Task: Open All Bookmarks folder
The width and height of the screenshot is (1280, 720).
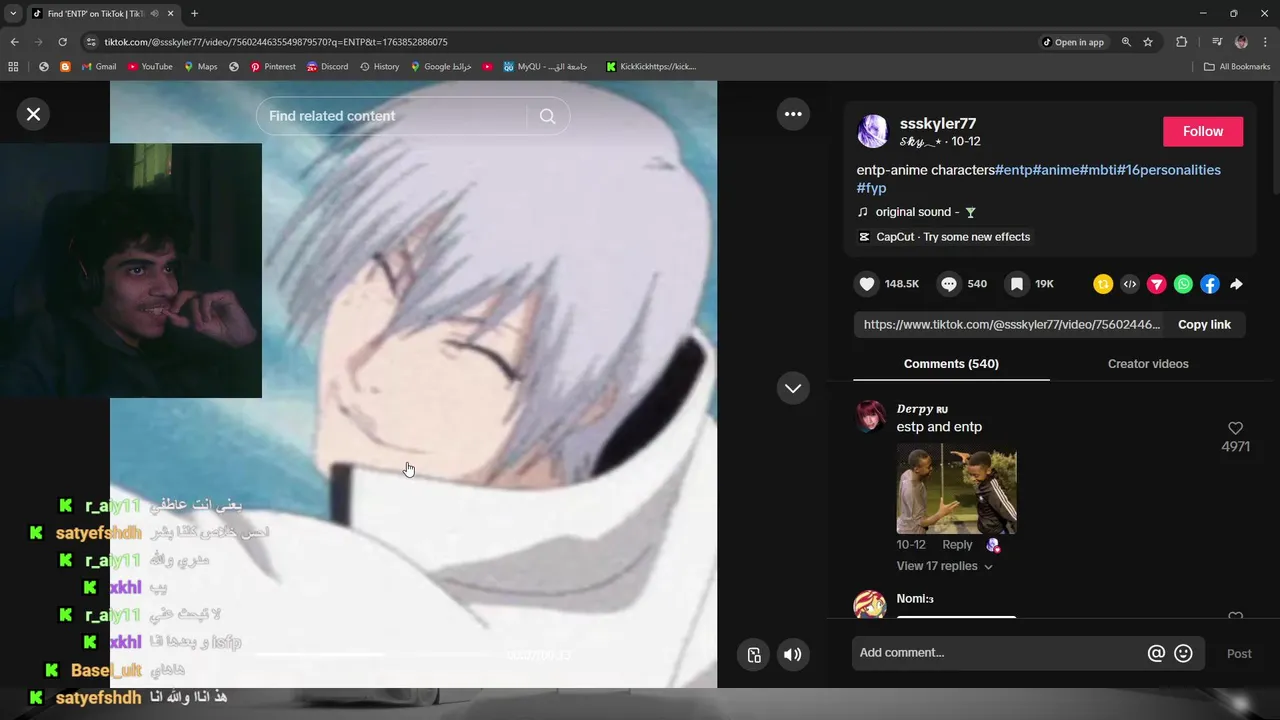Action: point(1237,67)
